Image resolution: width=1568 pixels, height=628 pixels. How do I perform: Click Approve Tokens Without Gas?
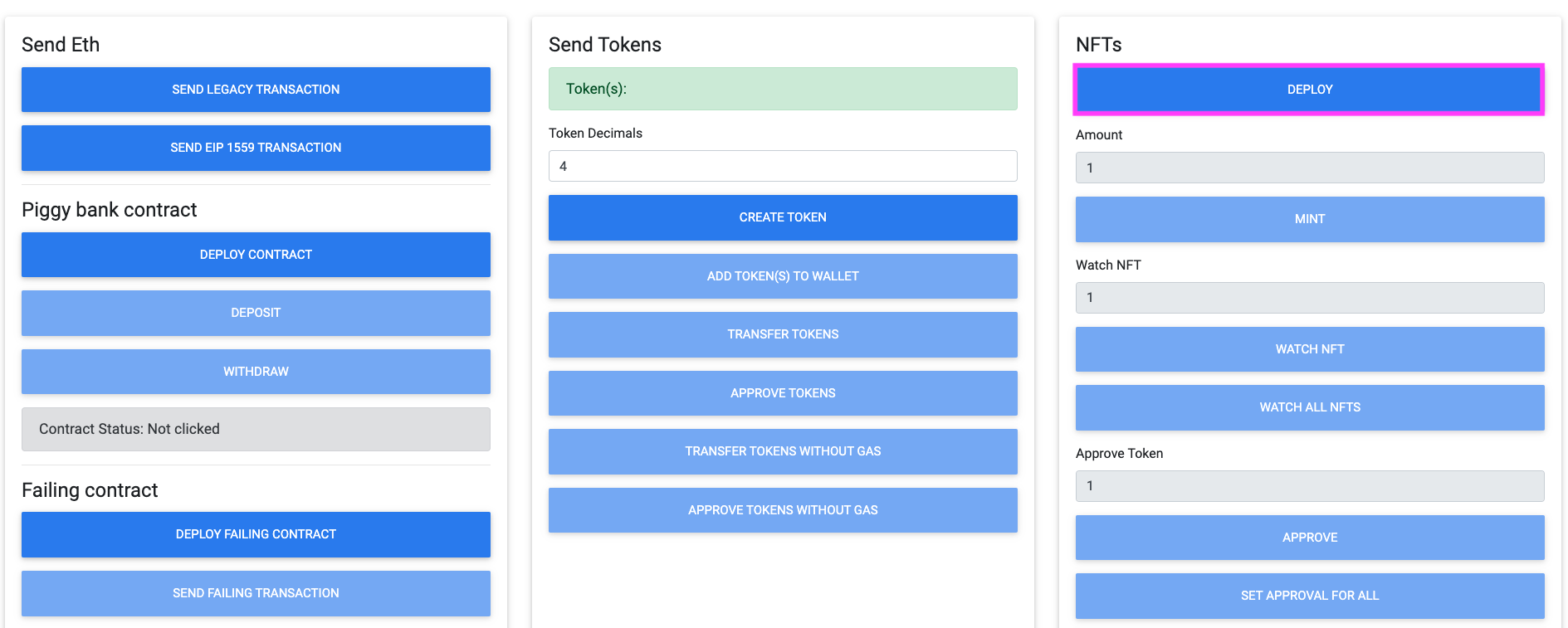(783, 510)
